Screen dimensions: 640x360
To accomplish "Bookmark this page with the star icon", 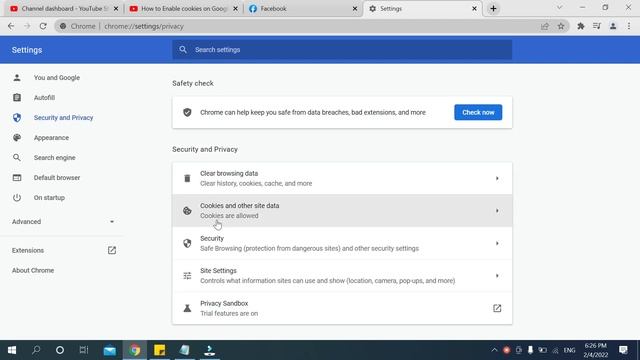I will coord(561,26).
